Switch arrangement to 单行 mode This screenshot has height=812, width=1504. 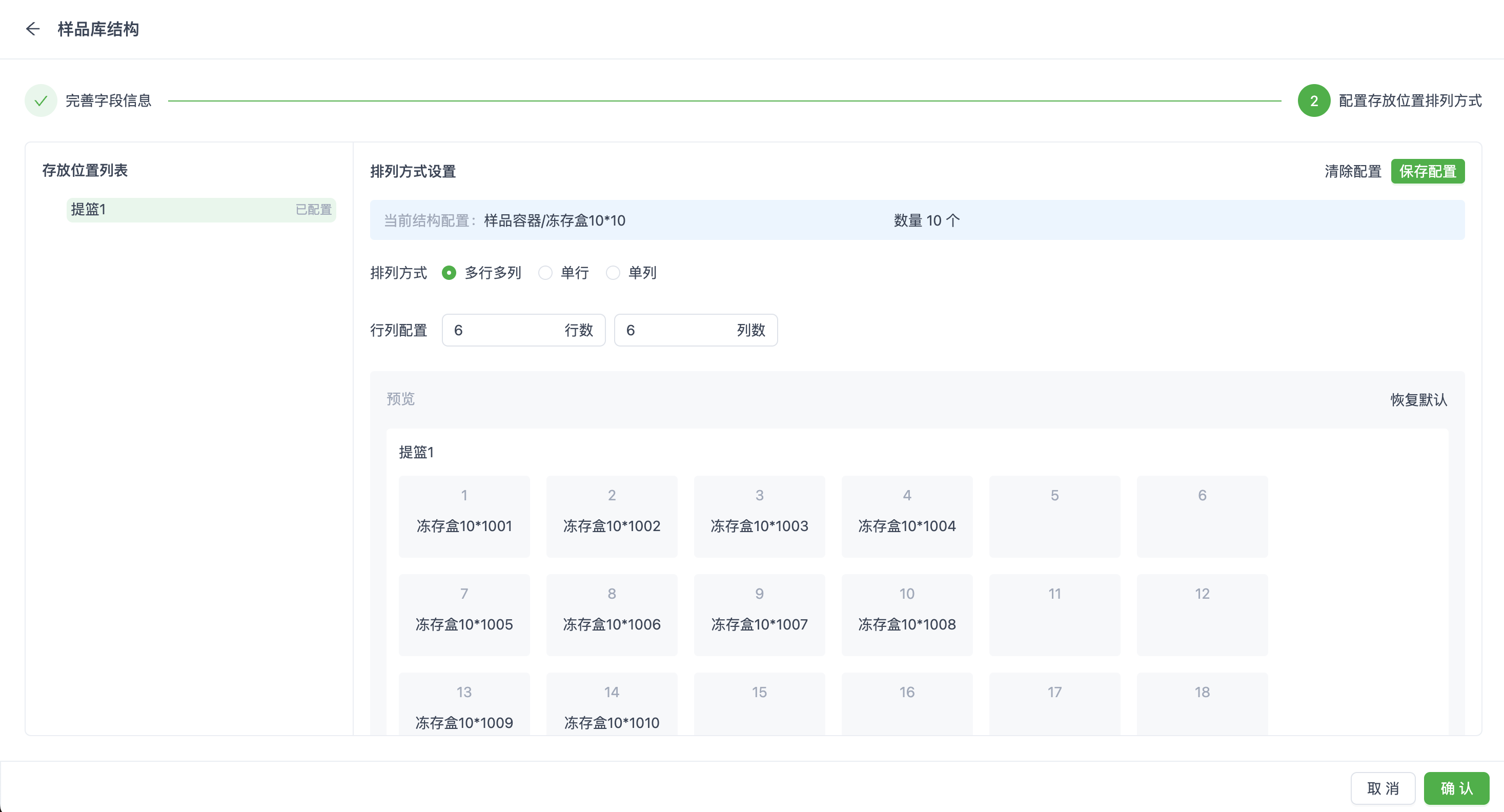[x=545, y=273]
